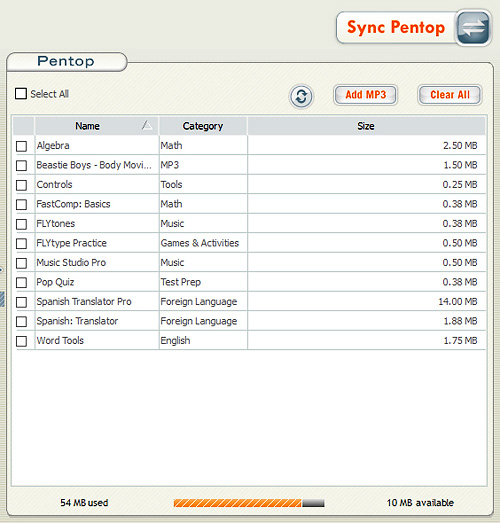
Task: Check the Controls row checkbox
Action: pos(22,185)
